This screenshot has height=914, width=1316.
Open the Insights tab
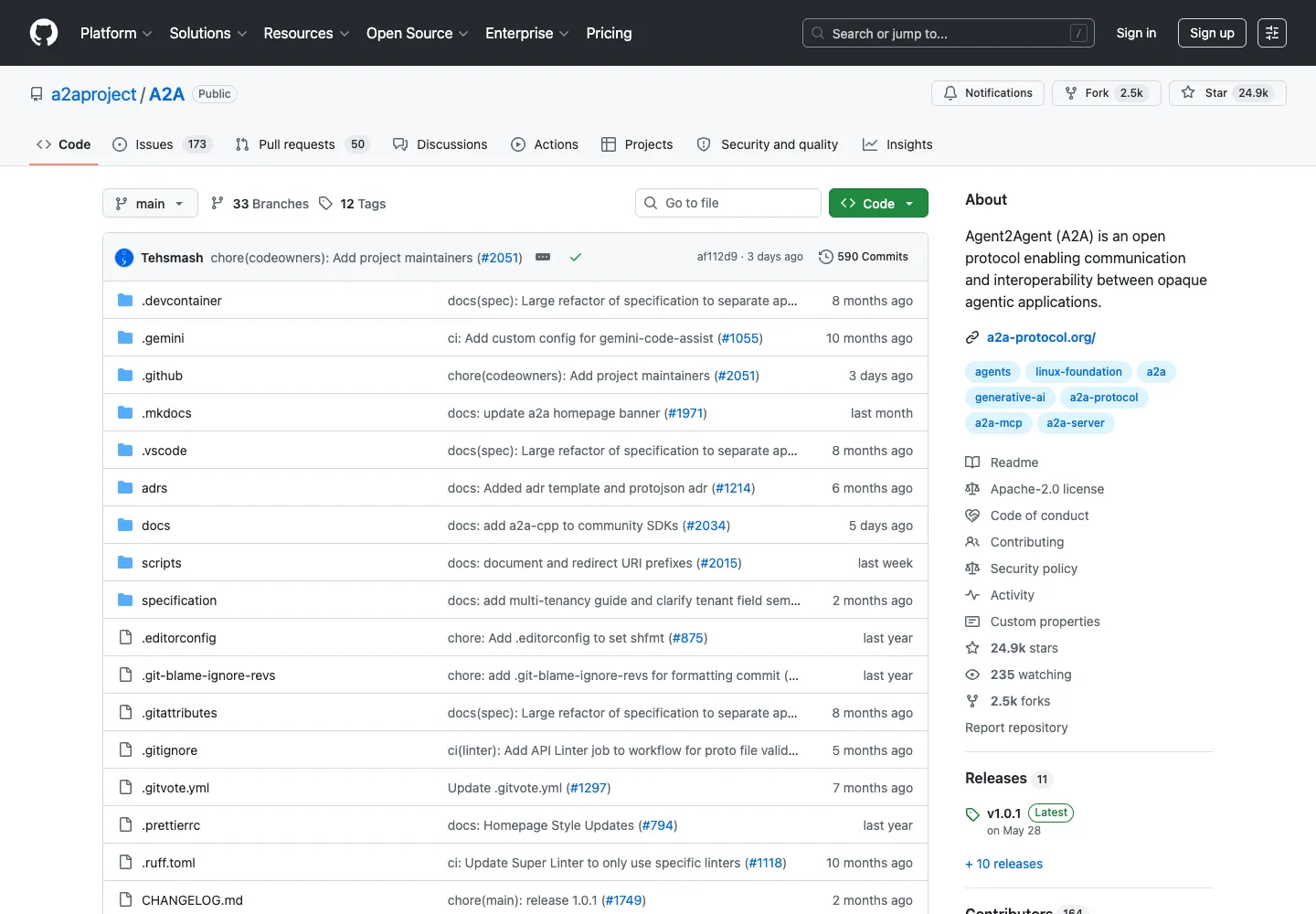(897, 144)
